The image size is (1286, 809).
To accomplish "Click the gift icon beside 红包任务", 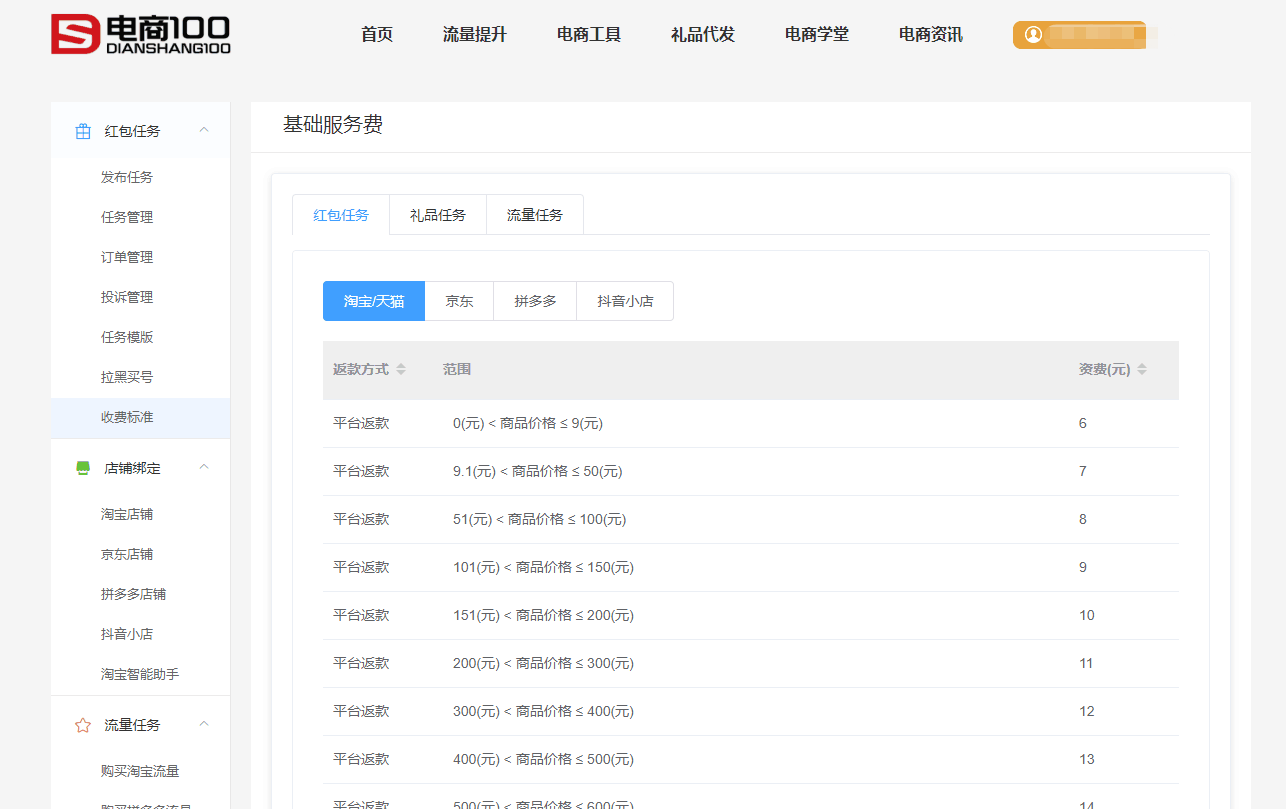I will coord(83,131).
